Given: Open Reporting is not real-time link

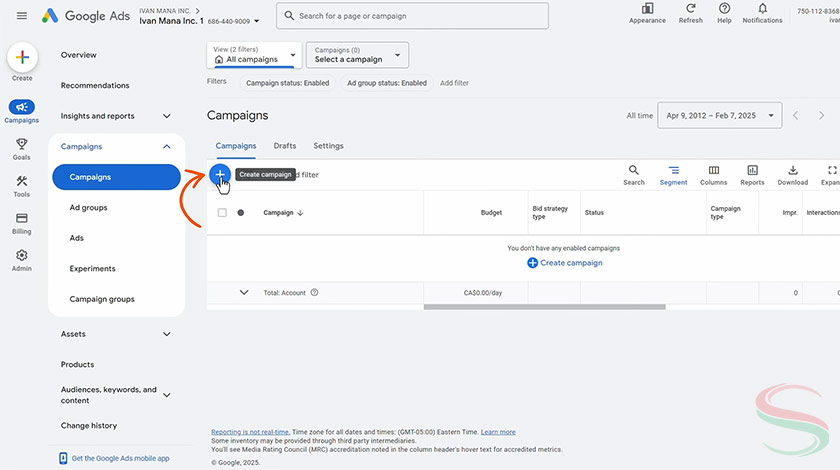Looking at the screenshot, I should click(250, 432).
